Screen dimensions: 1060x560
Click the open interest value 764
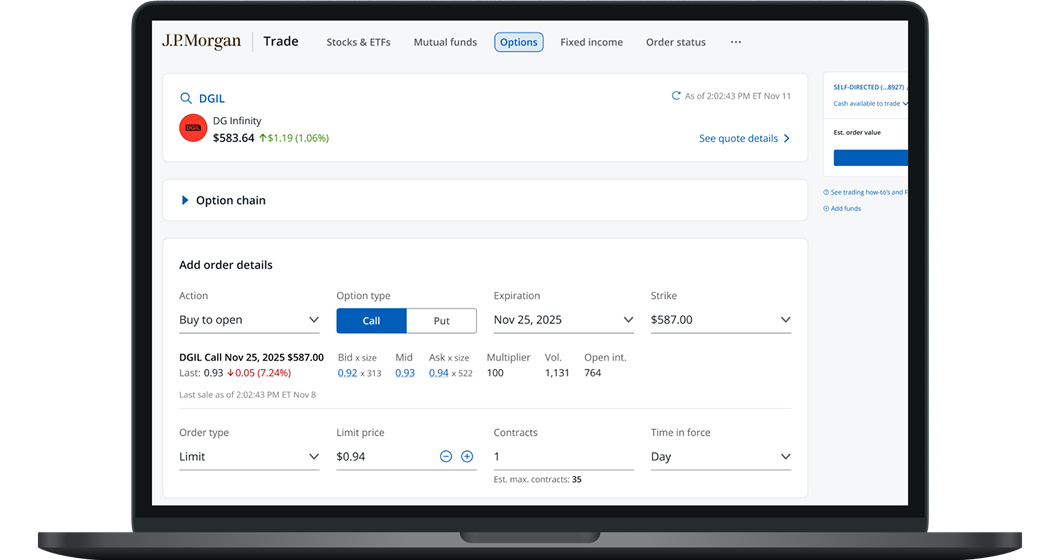click(x=592, y=373)
